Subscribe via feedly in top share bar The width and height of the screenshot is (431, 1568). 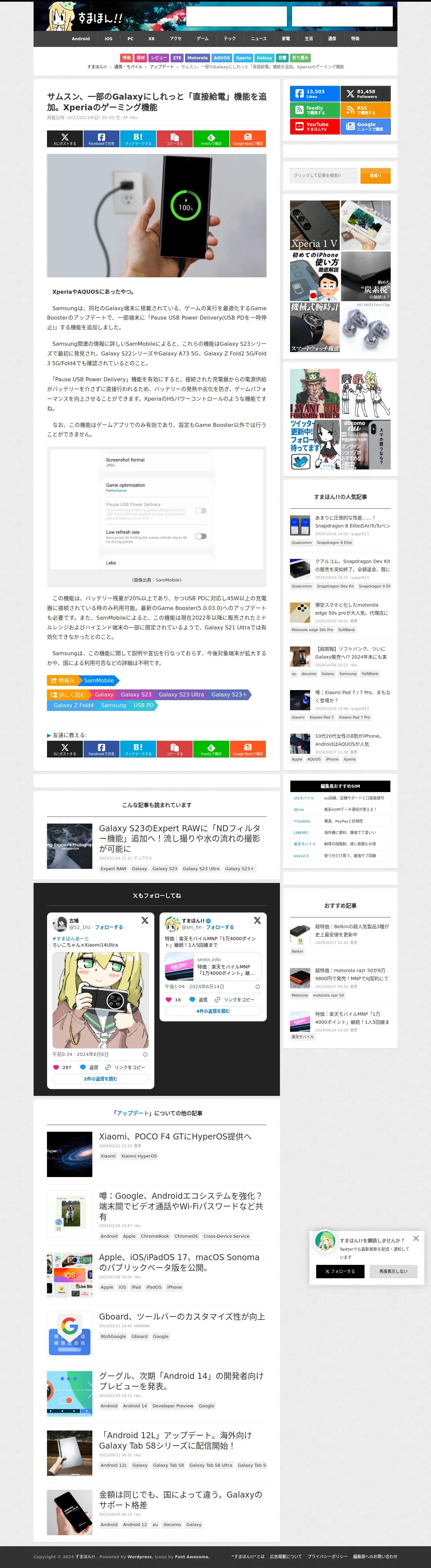click(211, 139)
